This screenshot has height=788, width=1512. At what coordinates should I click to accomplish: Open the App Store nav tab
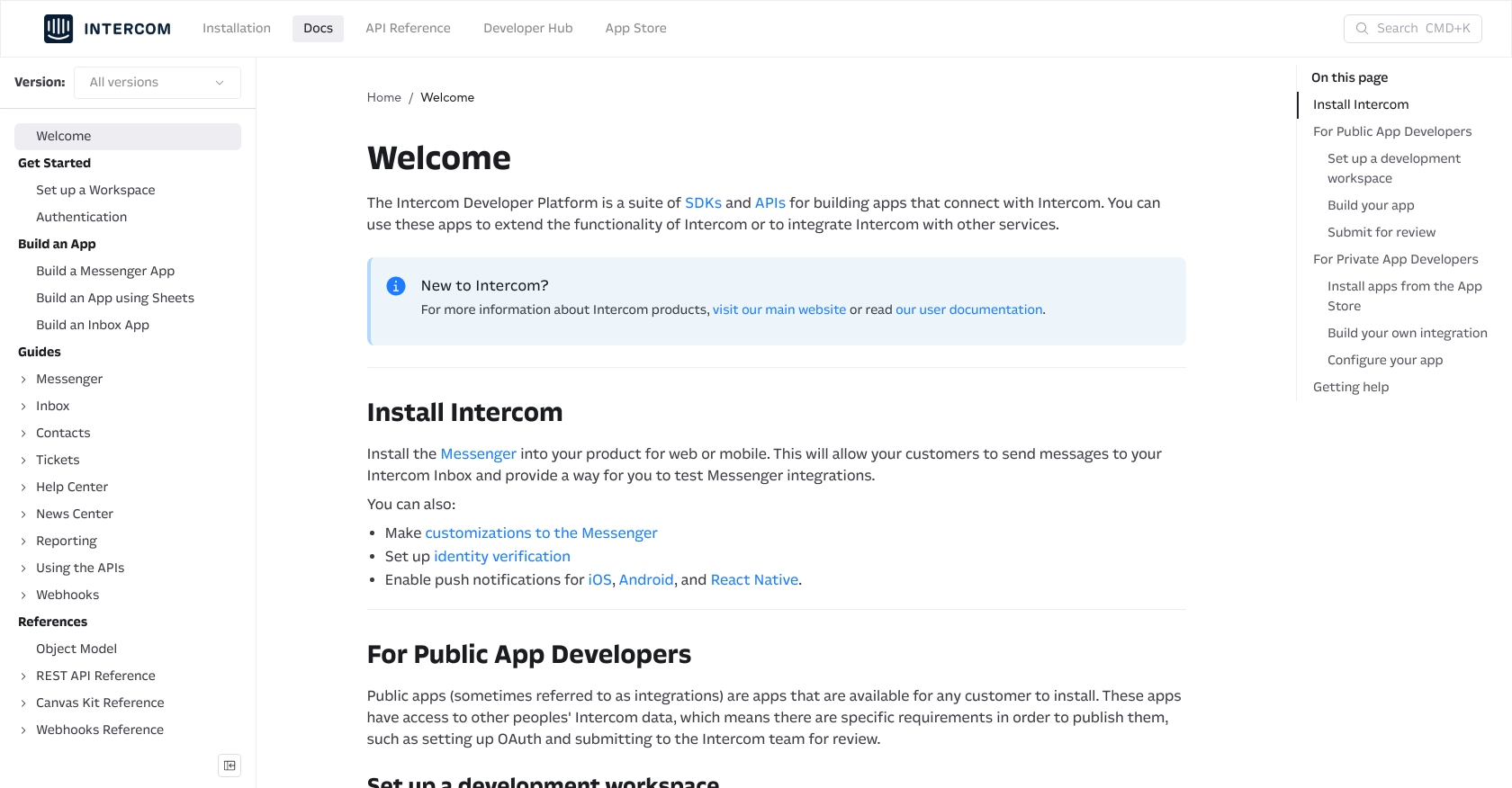pyautogui.click(x=636, y=29)
